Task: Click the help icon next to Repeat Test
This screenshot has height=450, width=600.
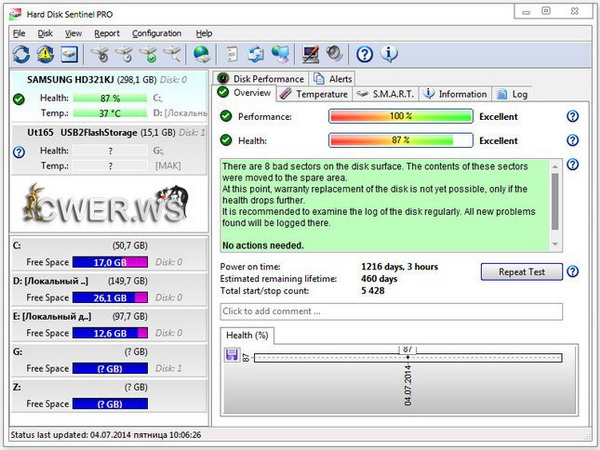Action: click(x=572, y=271)
